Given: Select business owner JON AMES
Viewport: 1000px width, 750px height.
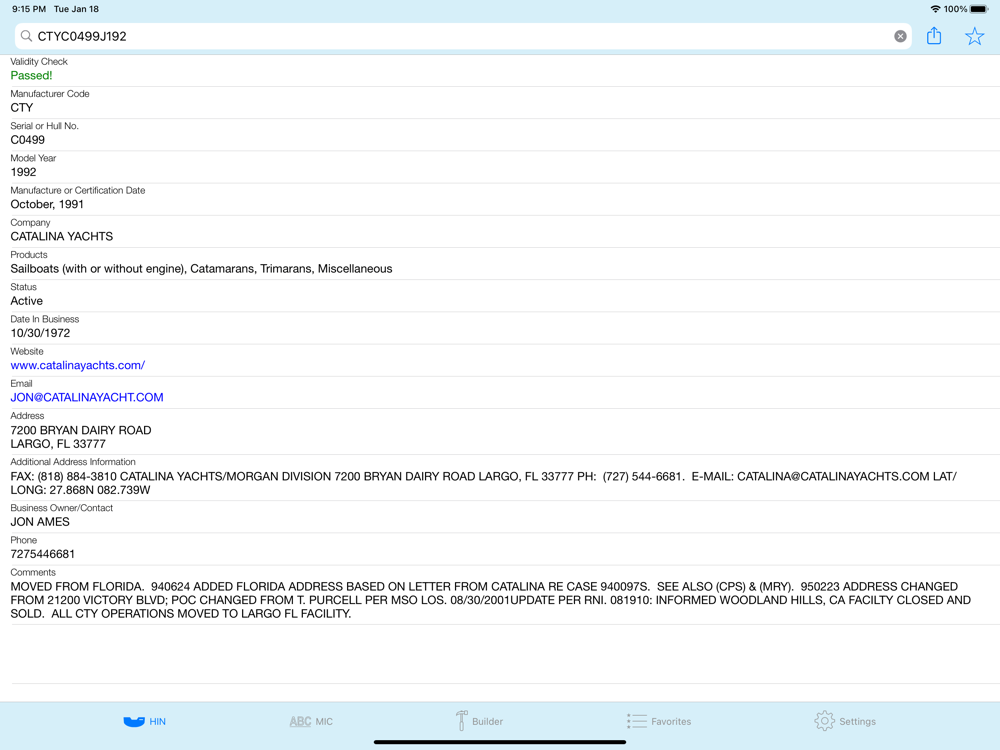Looking at the screenshot, I should click(x=40, y=522).
